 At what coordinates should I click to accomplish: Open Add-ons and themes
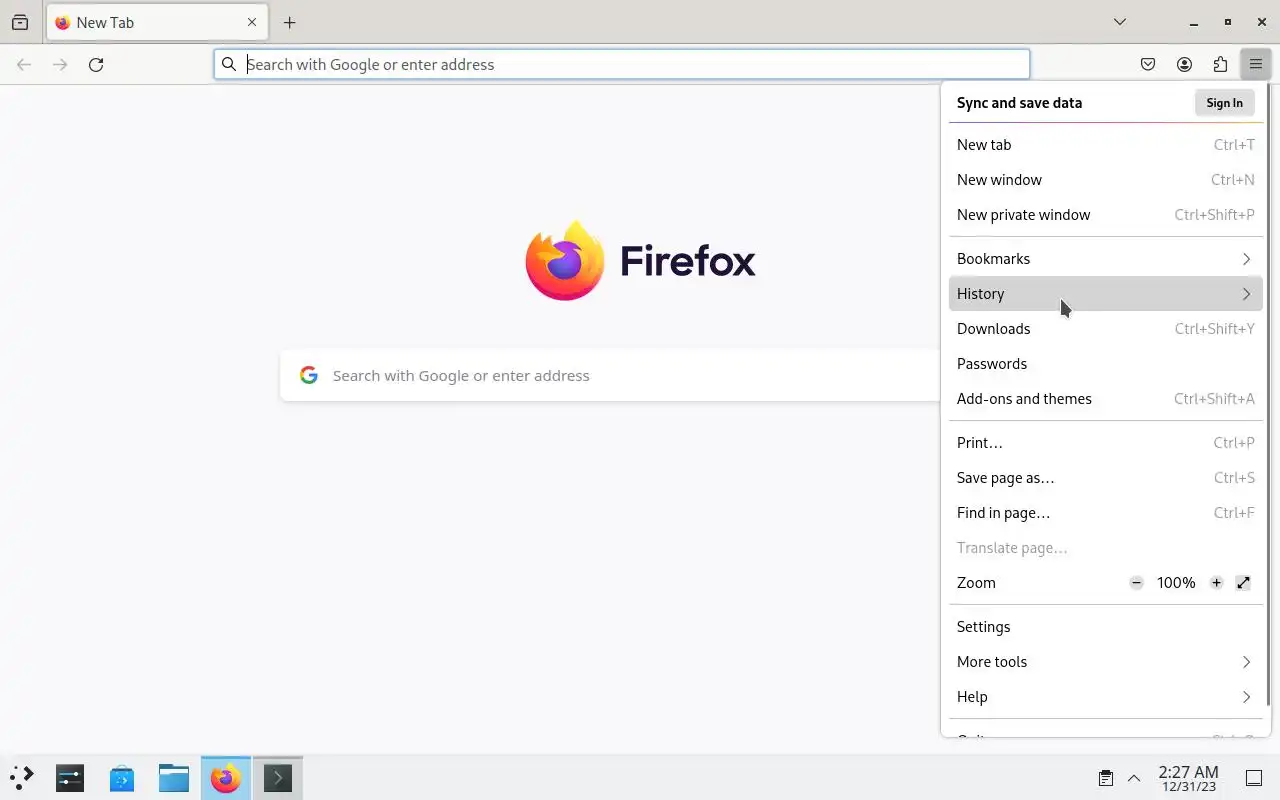[1106, 399]
